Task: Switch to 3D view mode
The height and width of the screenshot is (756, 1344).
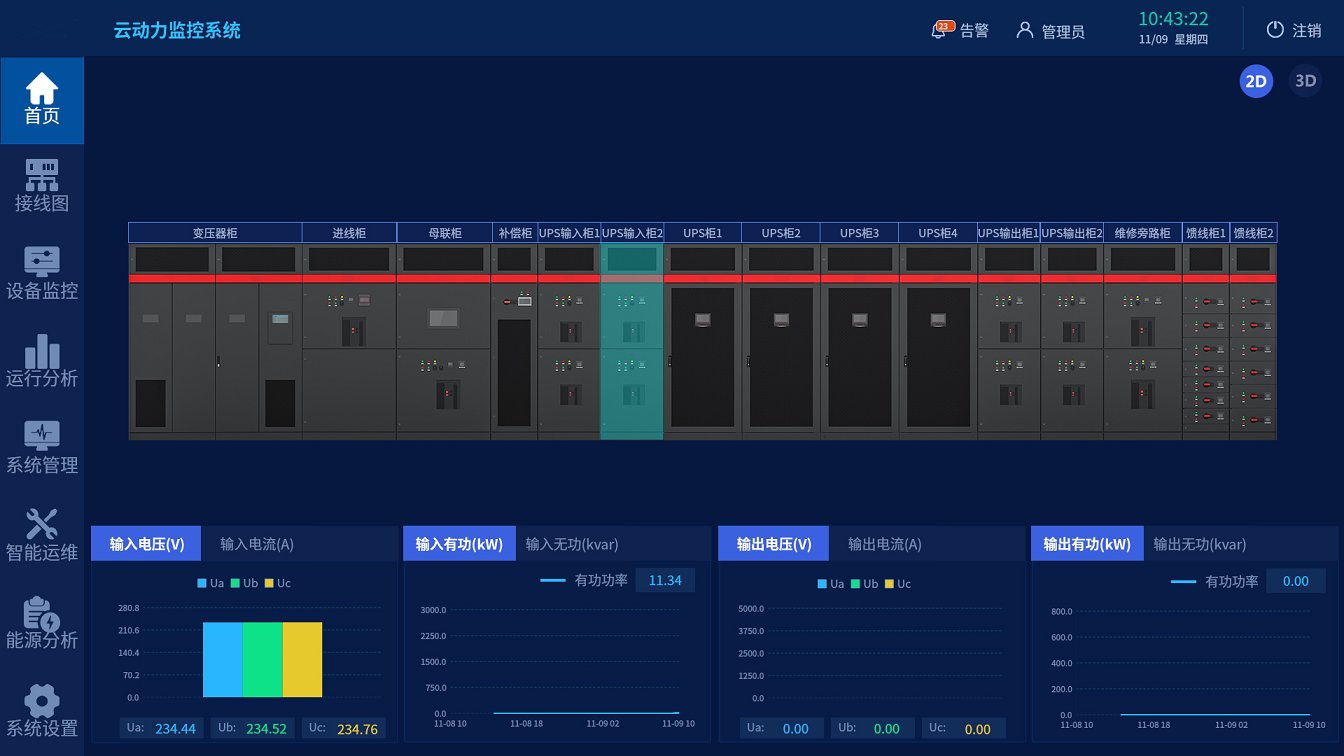Action: click(1305, 81)
